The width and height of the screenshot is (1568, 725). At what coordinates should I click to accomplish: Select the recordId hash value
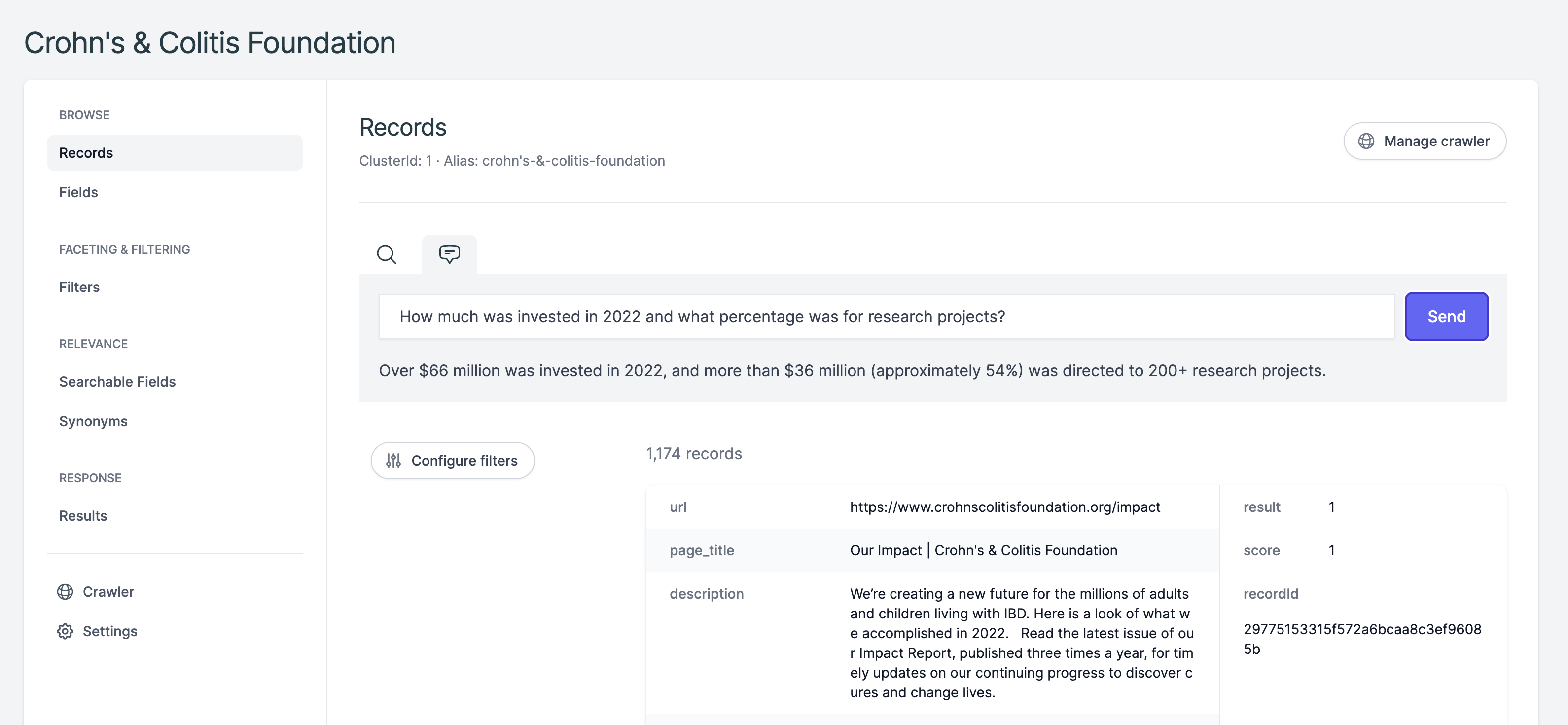click(x=1362, y=639)
